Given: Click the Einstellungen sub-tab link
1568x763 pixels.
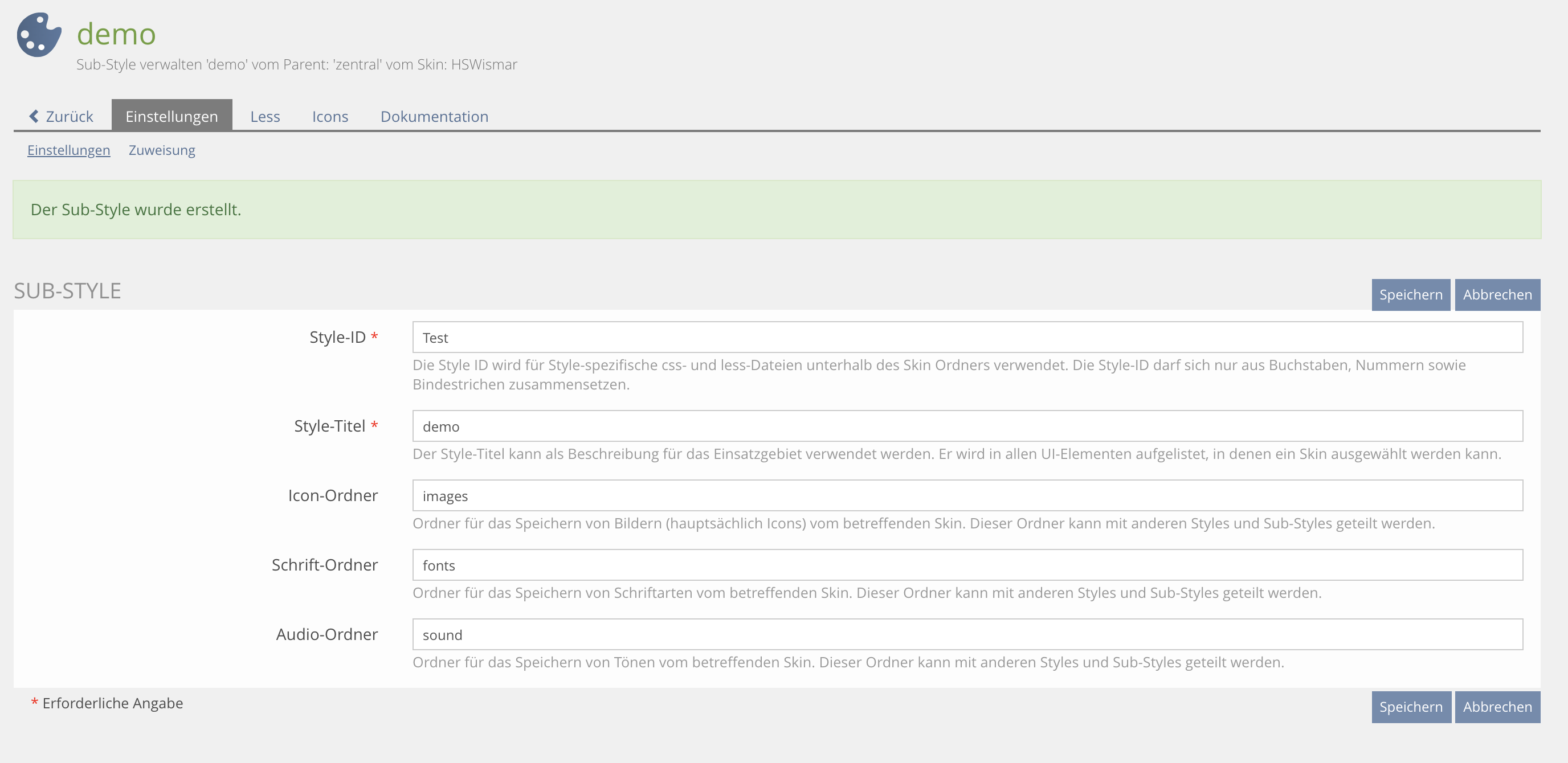Looking at the screenshot, I should tap(69, 150).
